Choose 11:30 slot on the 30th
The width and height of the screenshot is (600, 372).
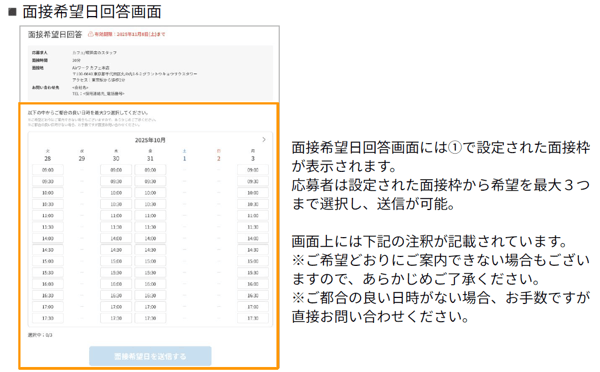pos(116,227)
